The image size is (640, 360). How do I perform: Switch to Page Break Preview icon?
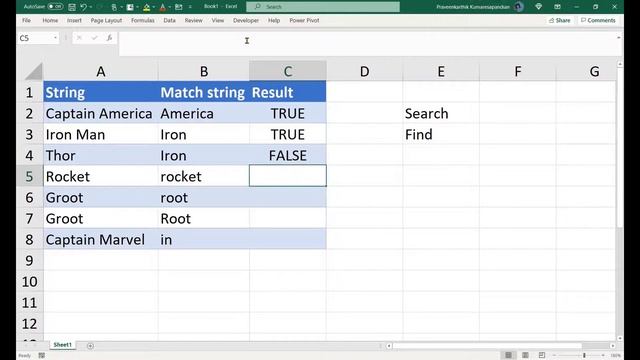[x=542, y=355]
